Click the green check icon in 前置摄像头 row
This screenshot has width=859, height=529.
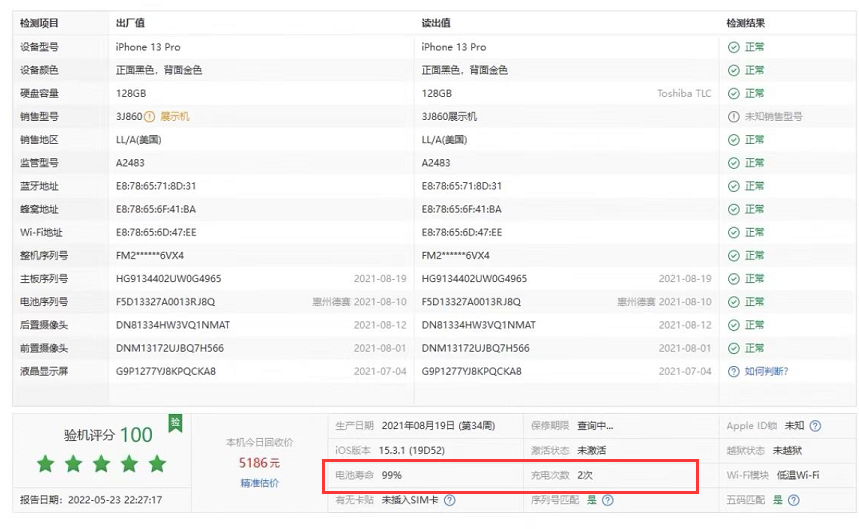[x=734, y=348]
